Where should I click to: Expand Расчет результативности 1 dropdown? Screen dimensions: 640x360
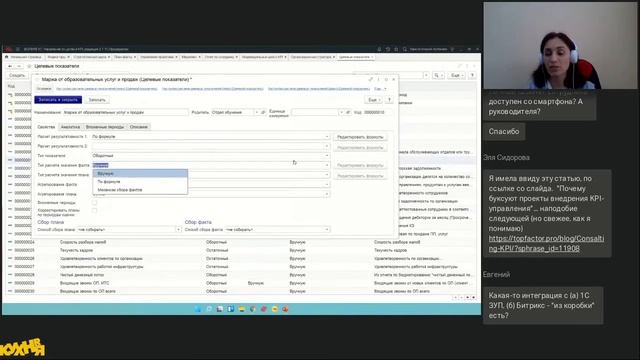(327, 137)
